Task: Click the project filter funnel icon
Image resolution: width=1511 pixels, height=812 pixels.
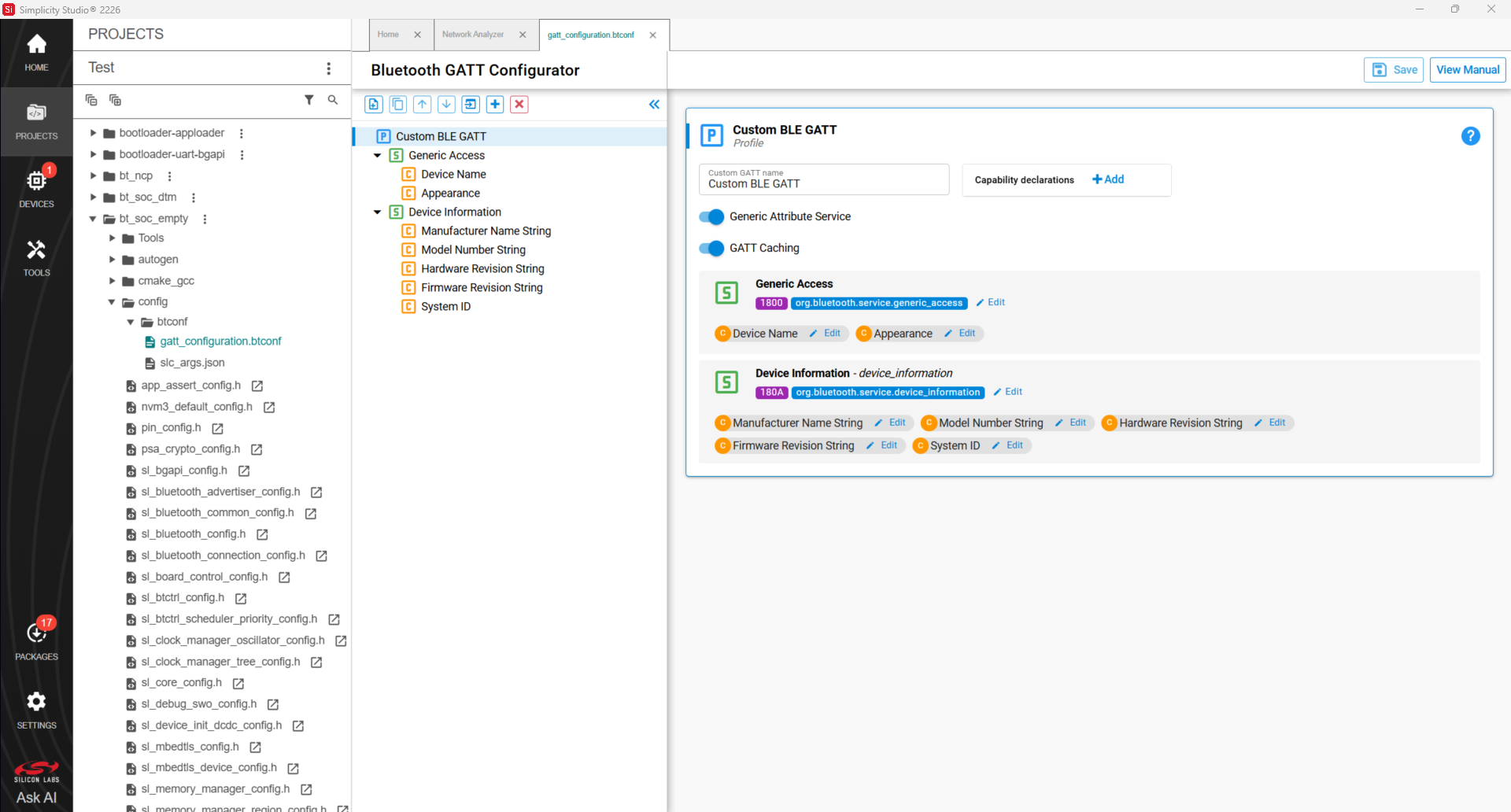Action: click(309, 100)
